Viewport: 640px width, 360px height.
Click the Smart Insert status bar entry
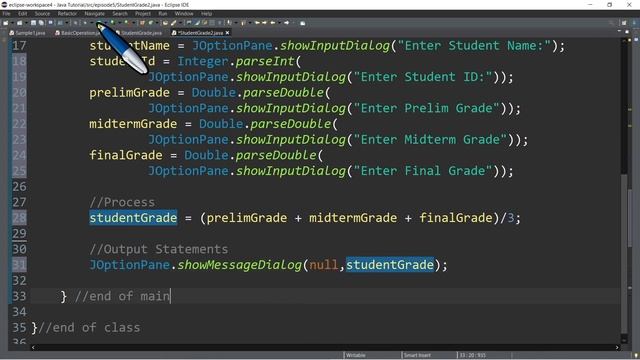pyautogui.click(x=417, y=355)
